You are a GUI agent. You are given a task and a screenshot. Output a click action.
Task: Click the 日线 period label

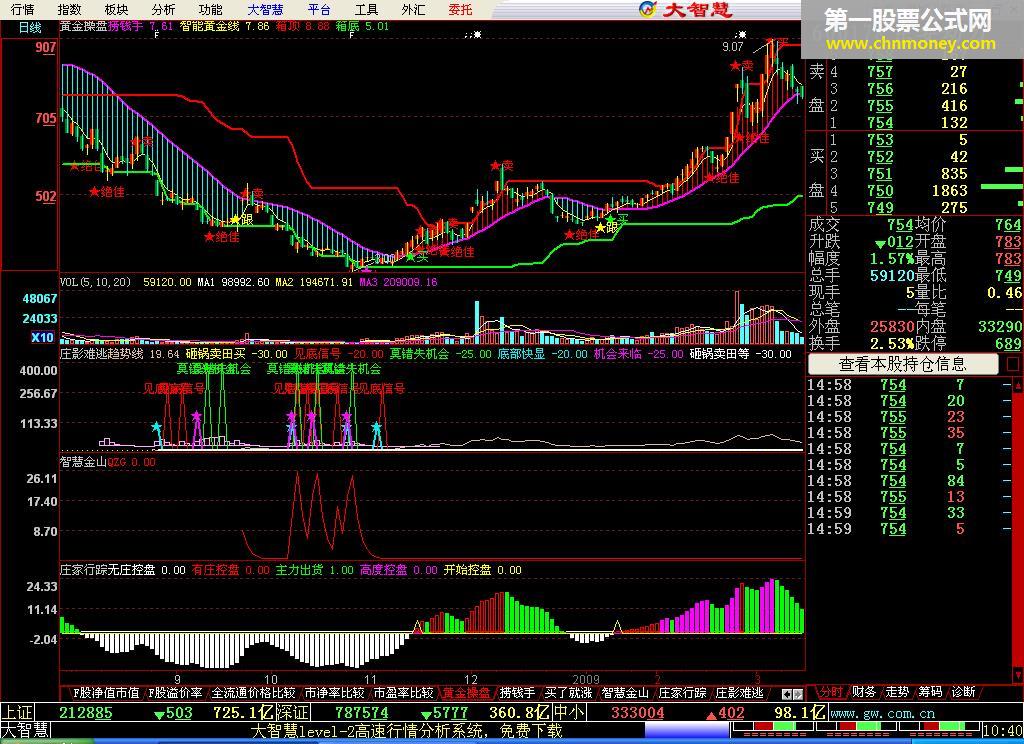coord(29,27)
